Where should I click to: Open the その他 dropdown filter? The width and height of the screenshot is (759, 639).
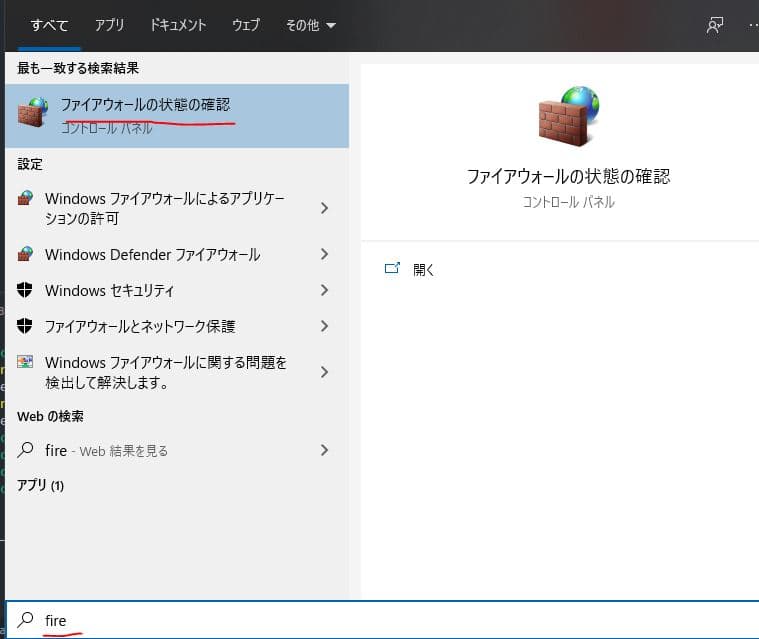(310, 26)
